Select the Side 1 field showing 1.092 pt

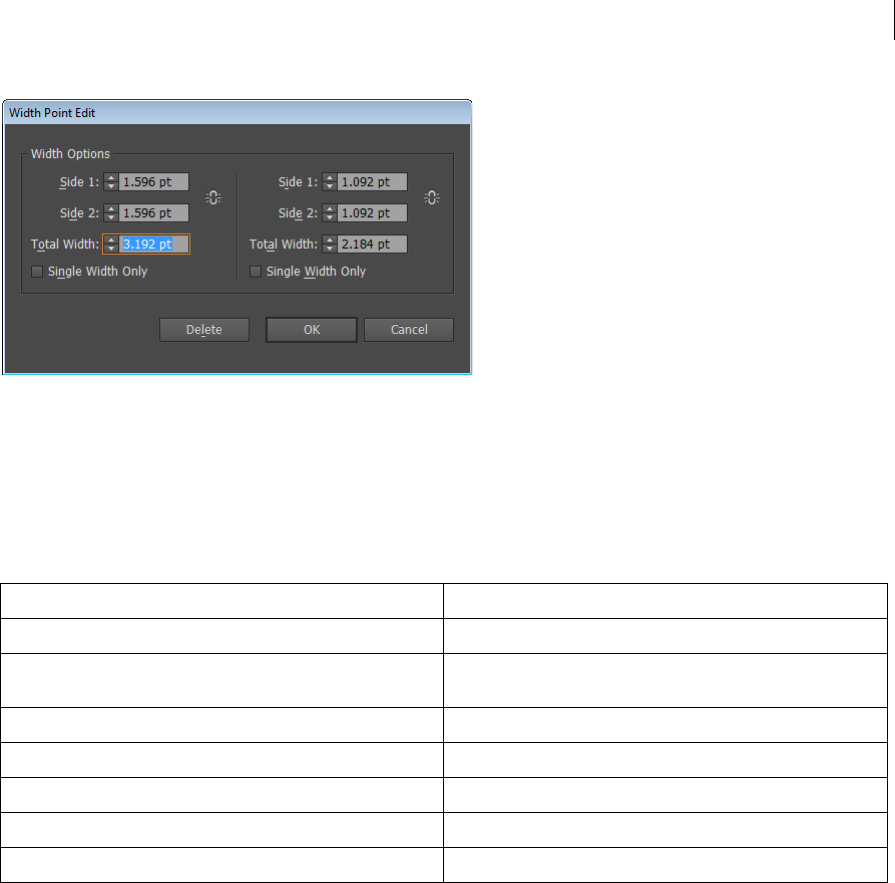[372, 182]
